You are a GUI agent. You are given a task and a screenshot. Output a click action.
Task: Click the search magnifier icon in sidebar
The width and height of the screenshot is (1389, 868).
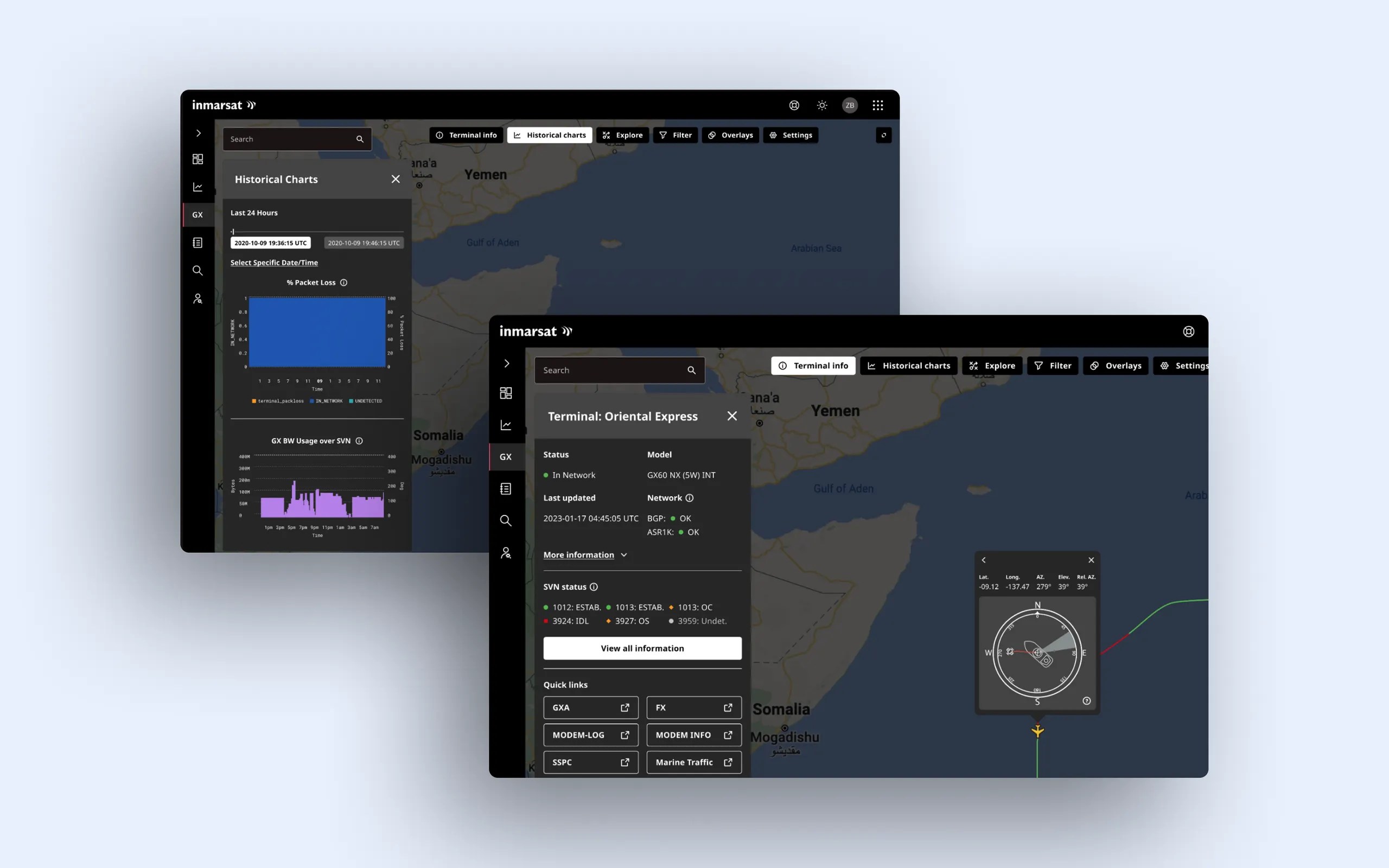(506, 520)
